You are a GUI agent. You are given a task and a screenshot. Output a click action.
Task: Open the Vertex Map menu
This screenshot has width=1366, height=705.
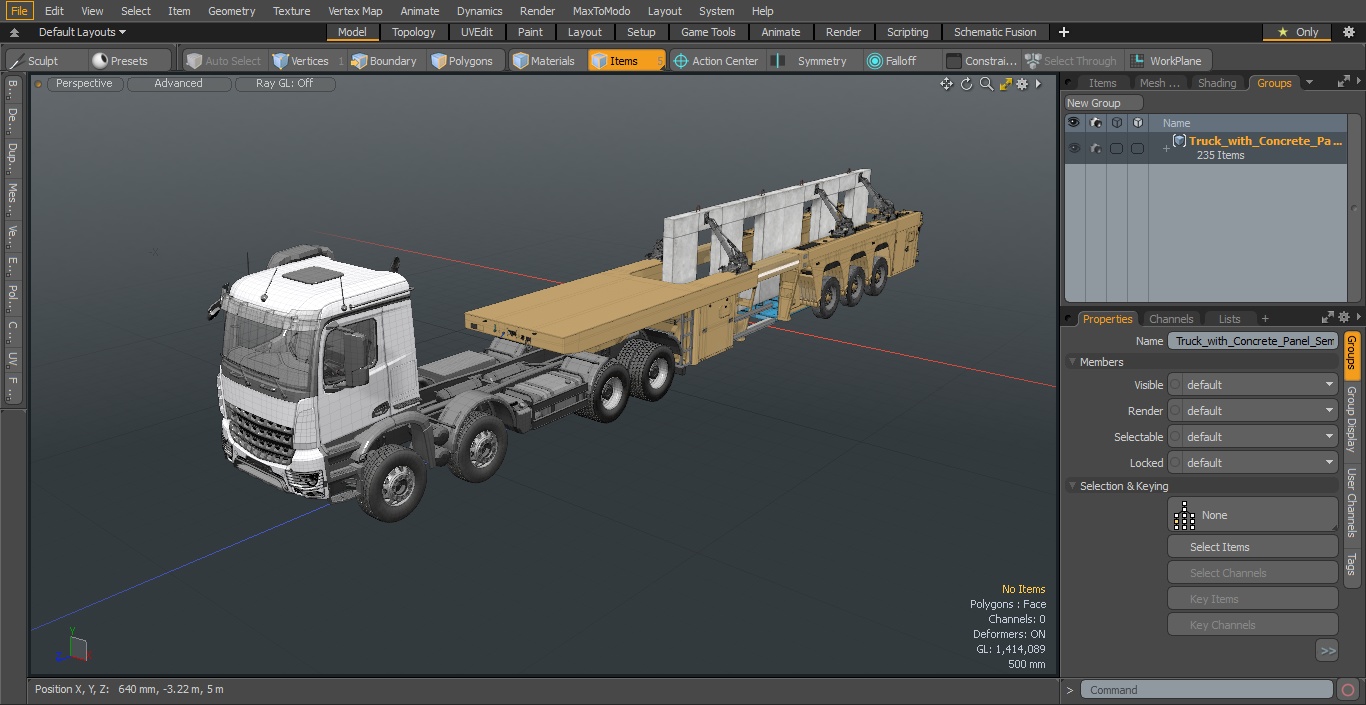(x=355, y=11)
